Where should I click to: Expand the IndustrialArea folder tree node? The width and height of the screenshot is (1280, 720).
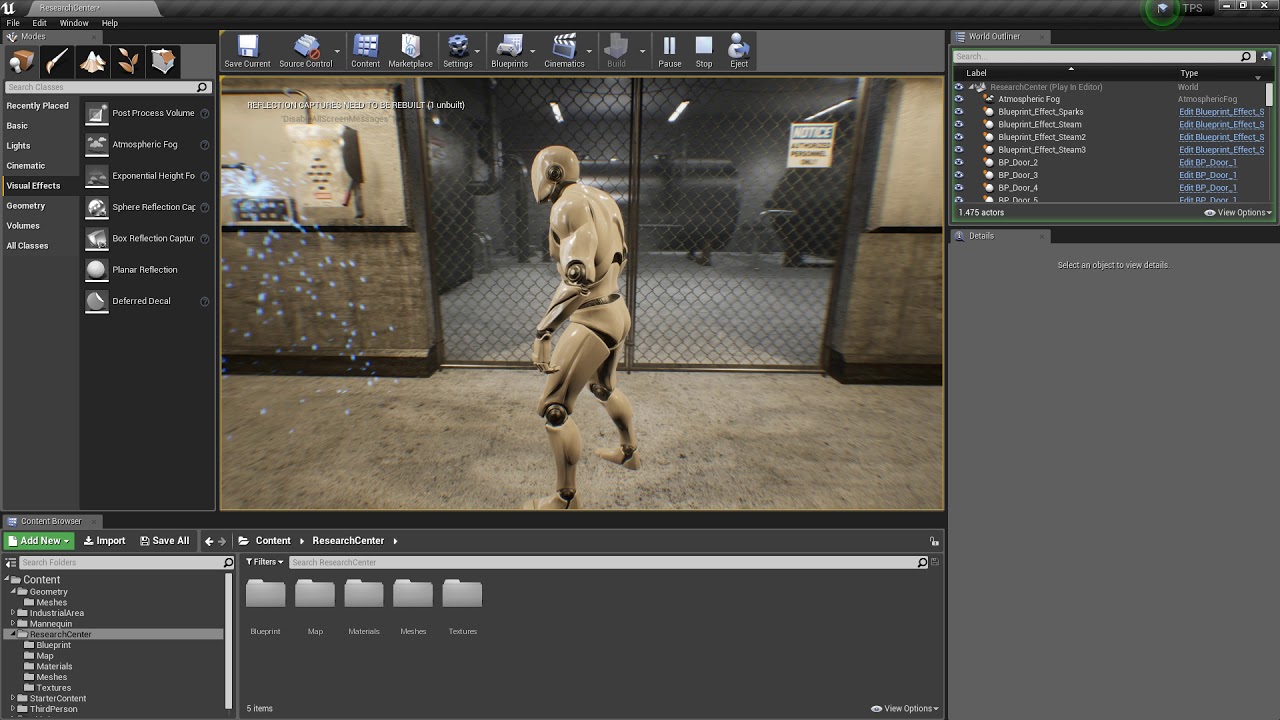pyautogui.click(x=13, y=613)
